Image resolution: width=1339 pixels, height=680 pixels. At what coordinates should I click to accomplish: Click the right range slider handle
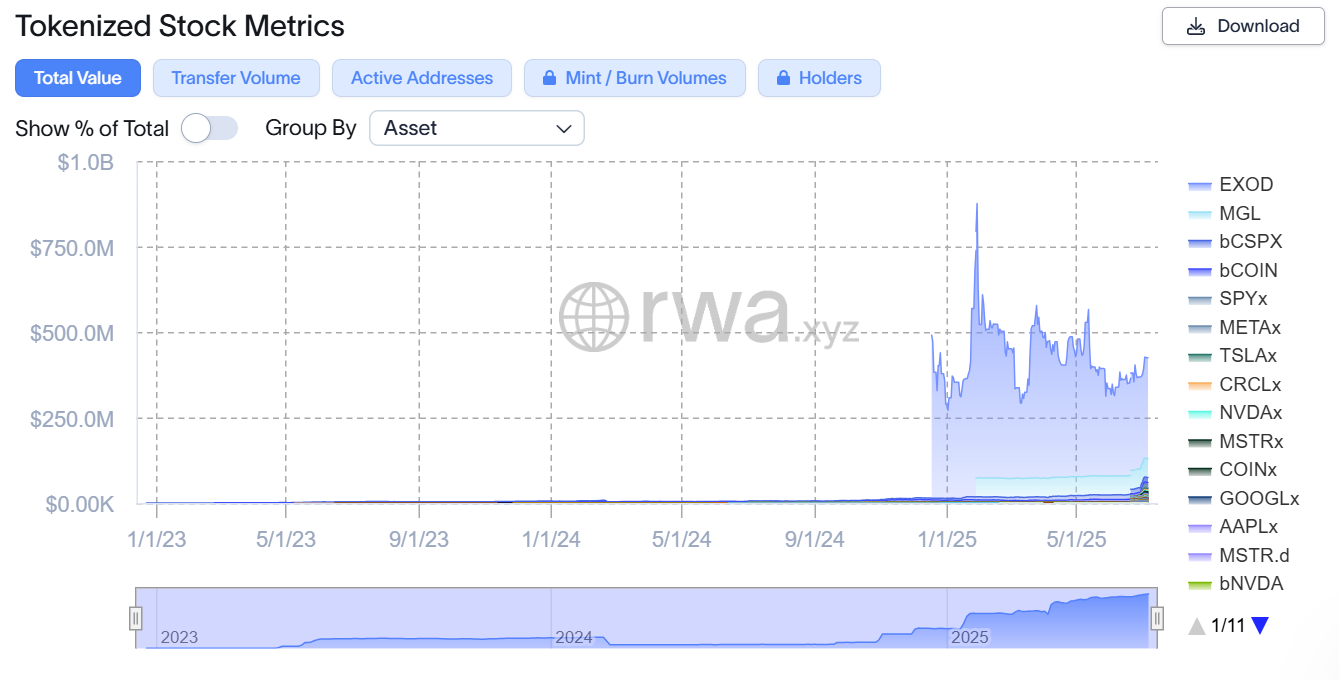point(1157,618)
